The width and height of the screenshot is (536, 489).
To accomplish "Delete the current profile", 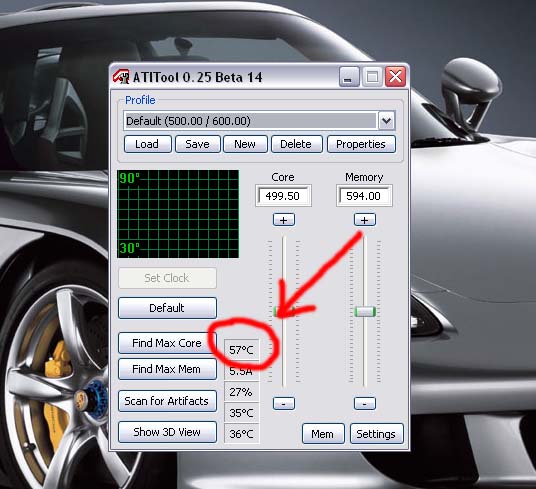I will coord(296,144).
